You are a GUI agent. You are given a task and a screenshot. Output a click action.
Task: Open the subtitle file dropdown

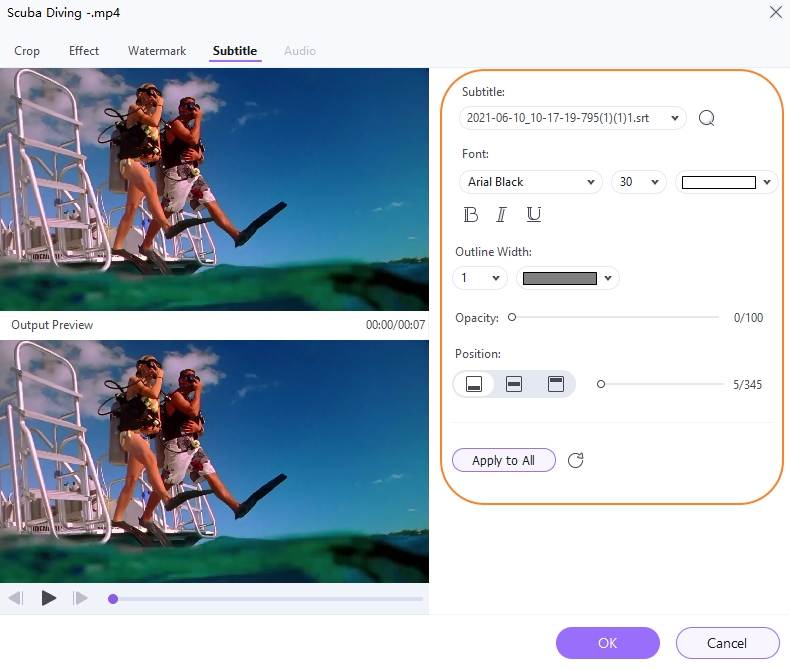[573, 118]
